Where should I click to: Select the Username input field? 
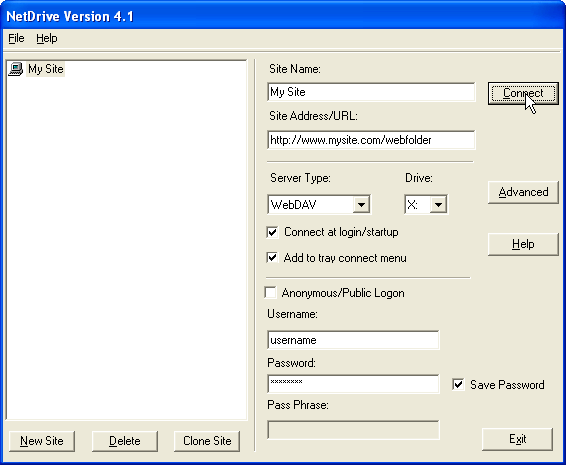(353, 340)
